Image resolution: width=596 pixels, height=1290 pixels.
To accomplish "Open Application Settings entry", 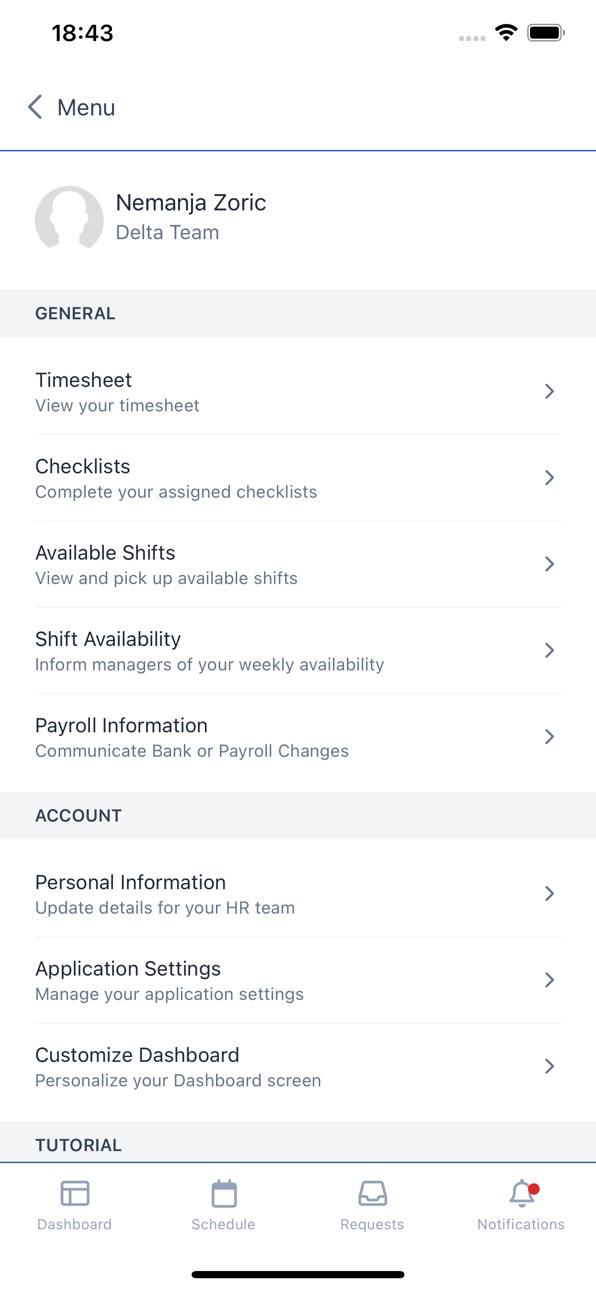I will [x=298, y=980].
